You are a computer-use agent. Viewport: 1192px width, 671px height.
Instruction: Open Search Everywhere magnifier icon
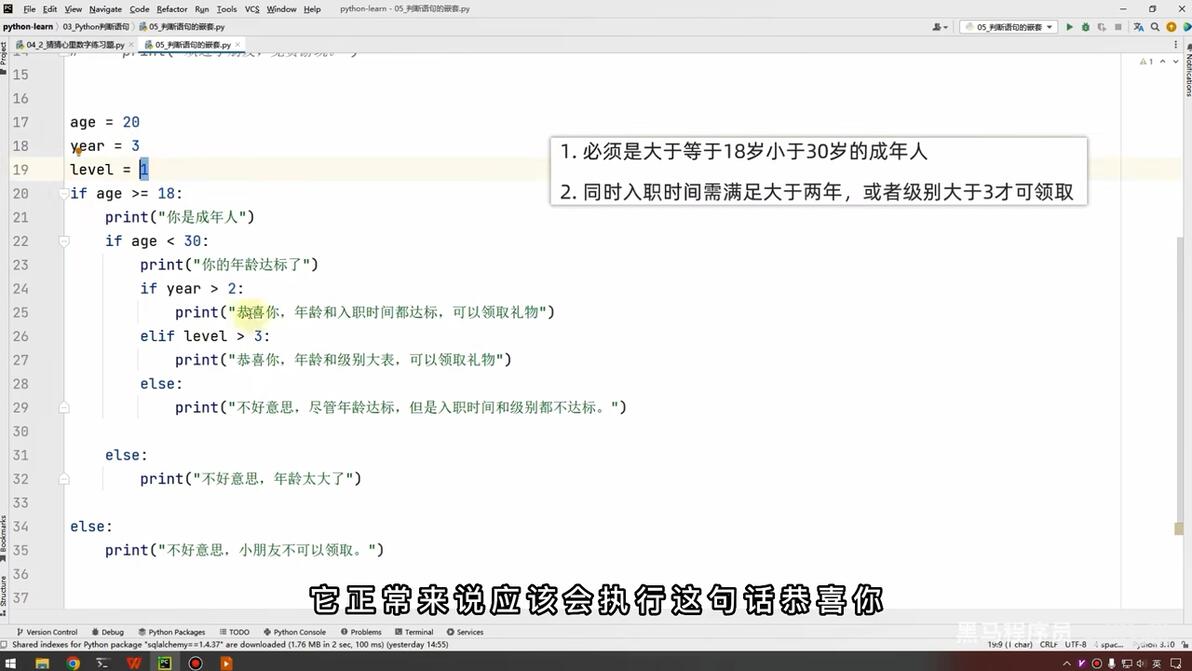coord(1155,27)
